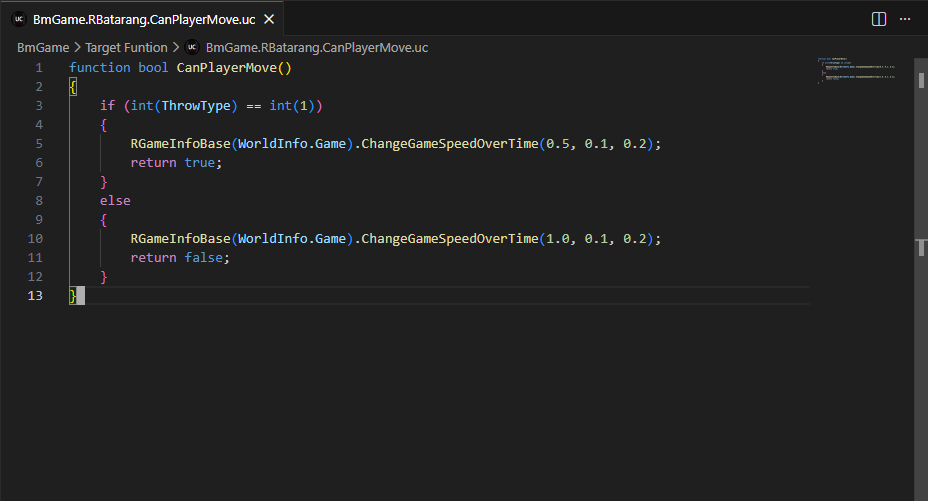Screen dimensions: 928x501
Task: Select the BmGame.RBatarang.CanPlayerMove.uc tab
Action: tap(144, 20)
